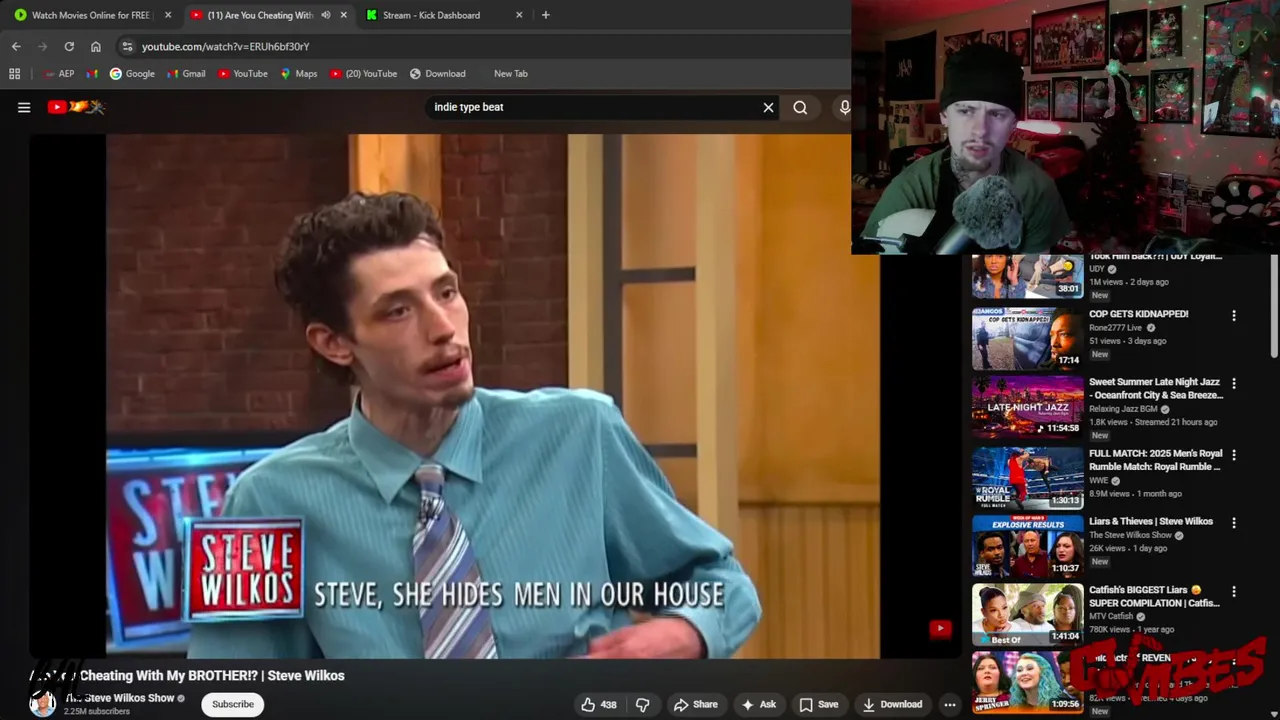Click the address bar URL
Viewport: 1280px width, 720px height.
[x=225, y=46]
